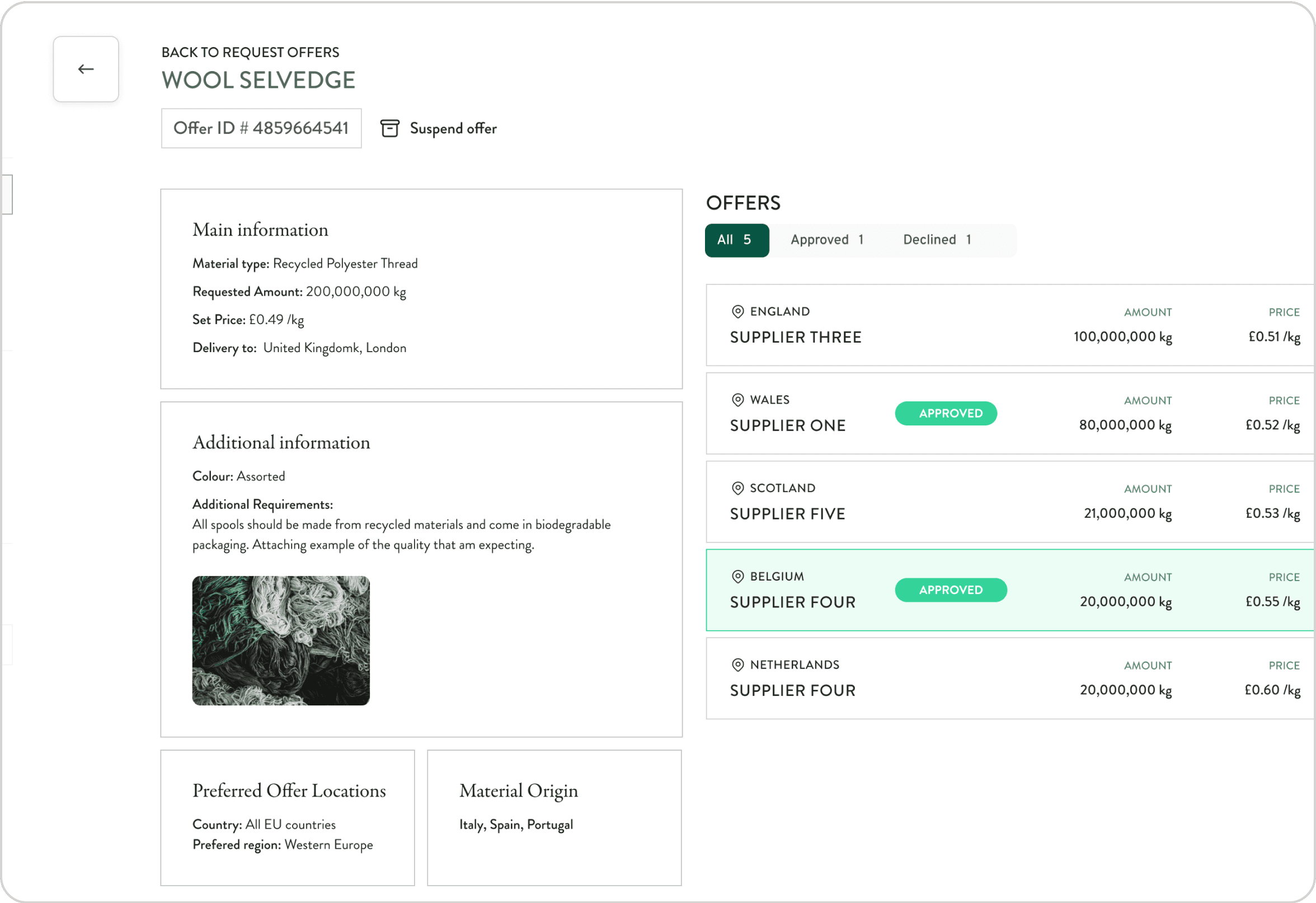
Task: Click the Colour: Assorted line
Action: pos(239,477)
